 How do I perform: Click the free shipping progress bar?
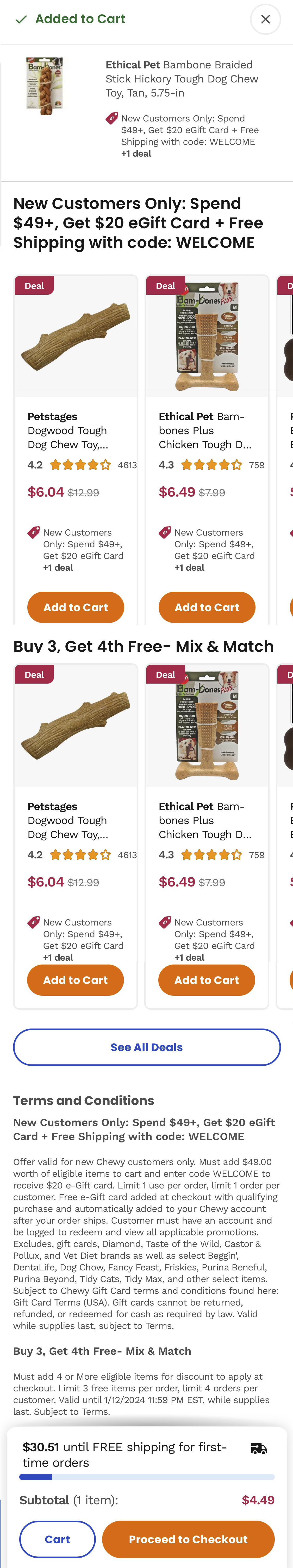[147, 1477]
